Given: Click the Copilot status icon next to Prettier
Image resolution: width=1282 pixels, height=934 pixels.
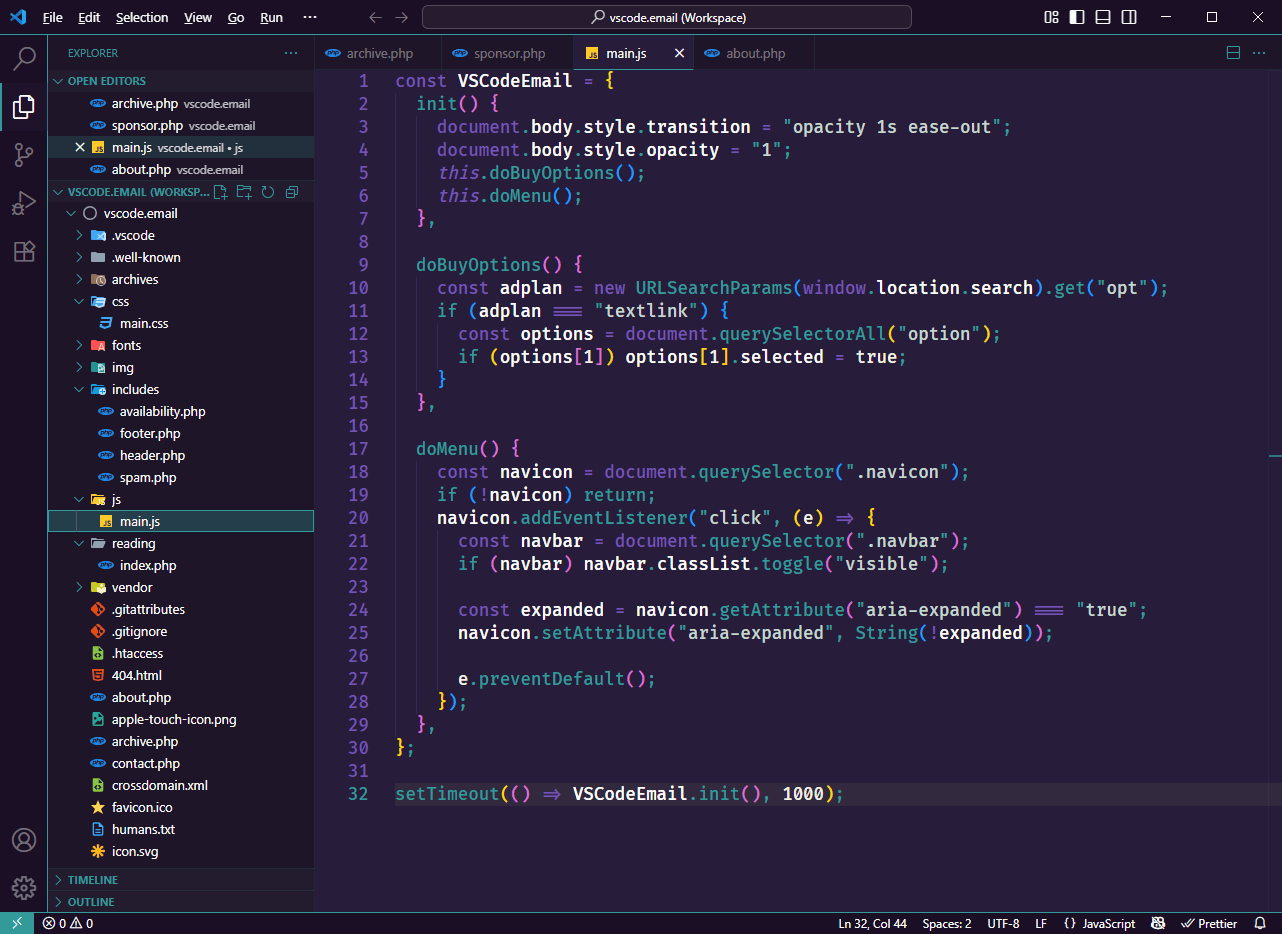Looking at the screenshot, I should [x=1158, y=923].
